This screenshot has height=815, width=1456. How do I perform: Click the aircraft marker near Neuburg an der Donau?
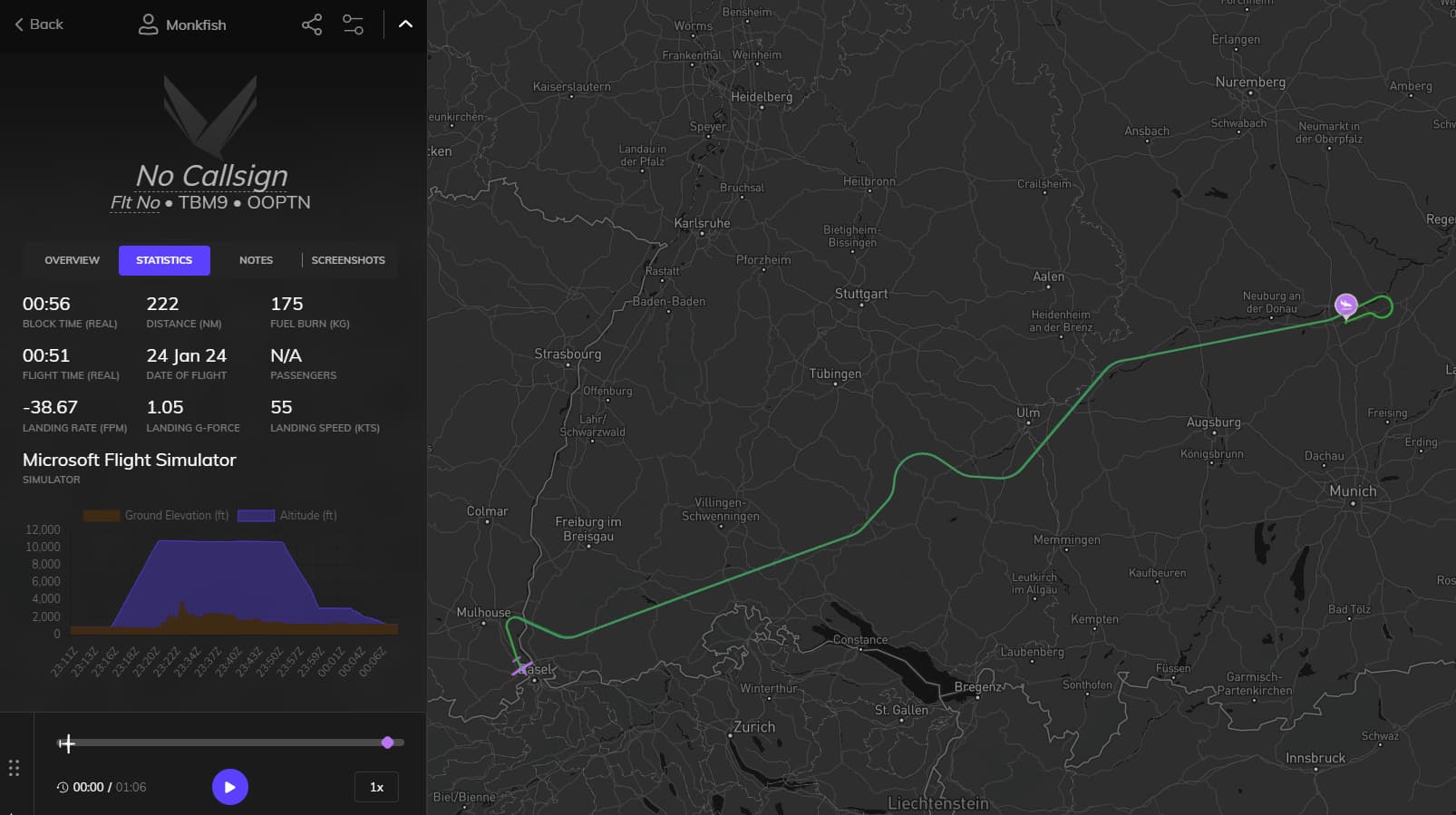[x=1346, y=306]
